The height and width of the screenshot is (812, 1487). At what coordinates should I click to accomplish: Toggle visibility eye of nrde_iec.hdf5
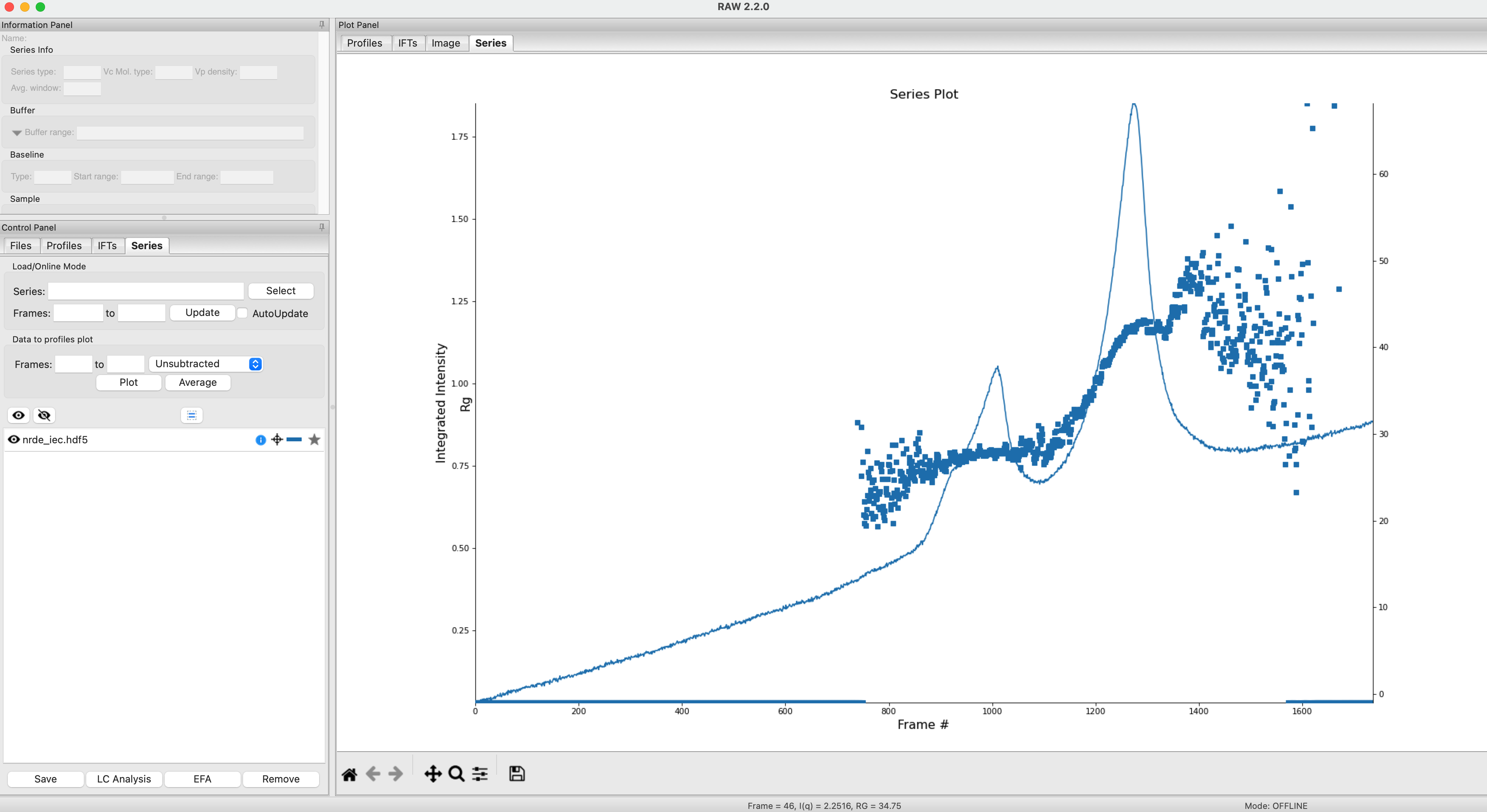pos(14,440)
